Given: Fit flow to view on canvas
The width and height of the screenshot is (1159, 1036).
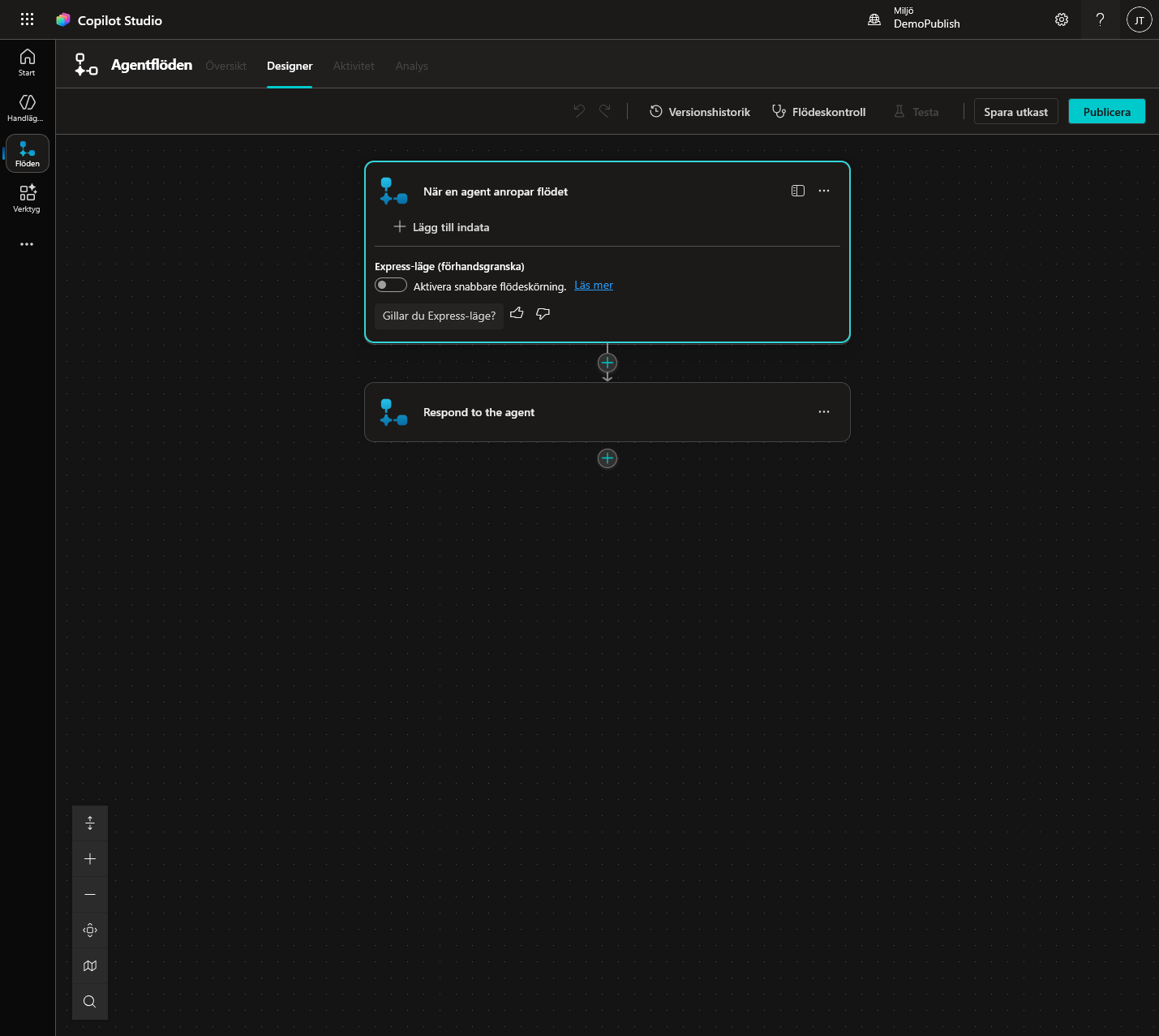Looking at the screenshot, I should (x=90, y=930).
